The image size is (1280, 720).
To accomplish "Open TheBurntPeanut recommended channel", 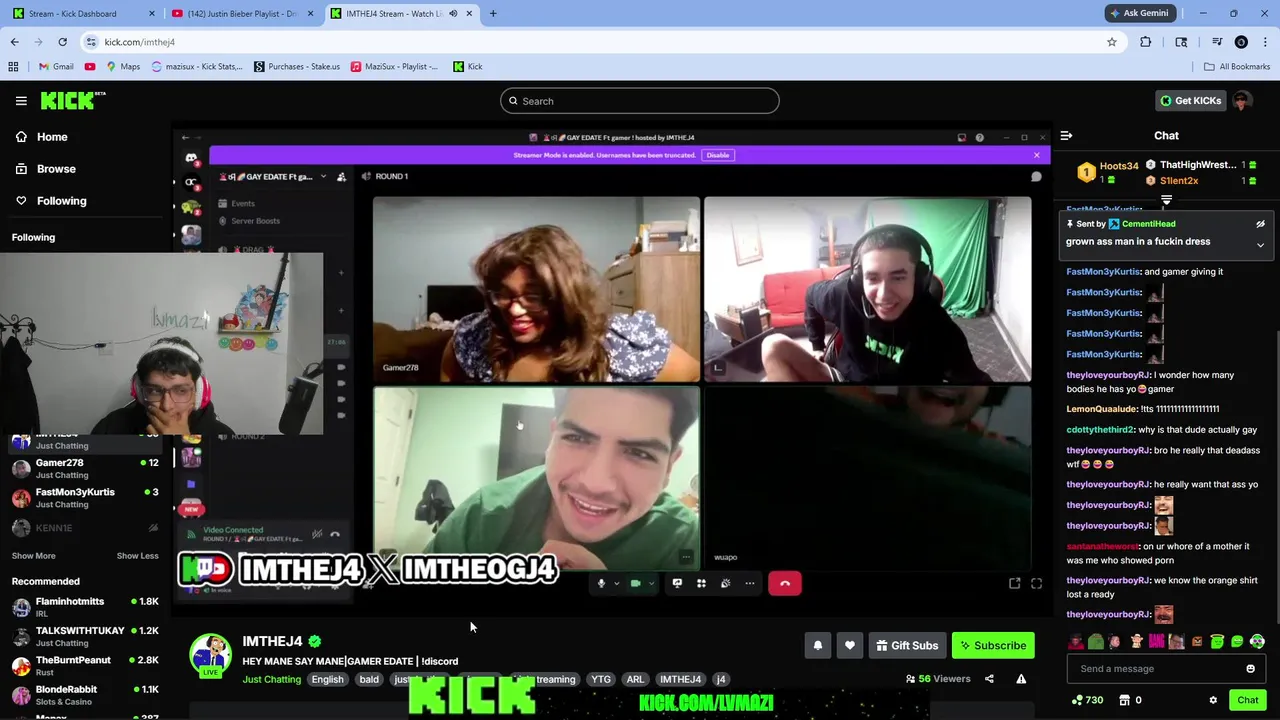I will (85, 665).
